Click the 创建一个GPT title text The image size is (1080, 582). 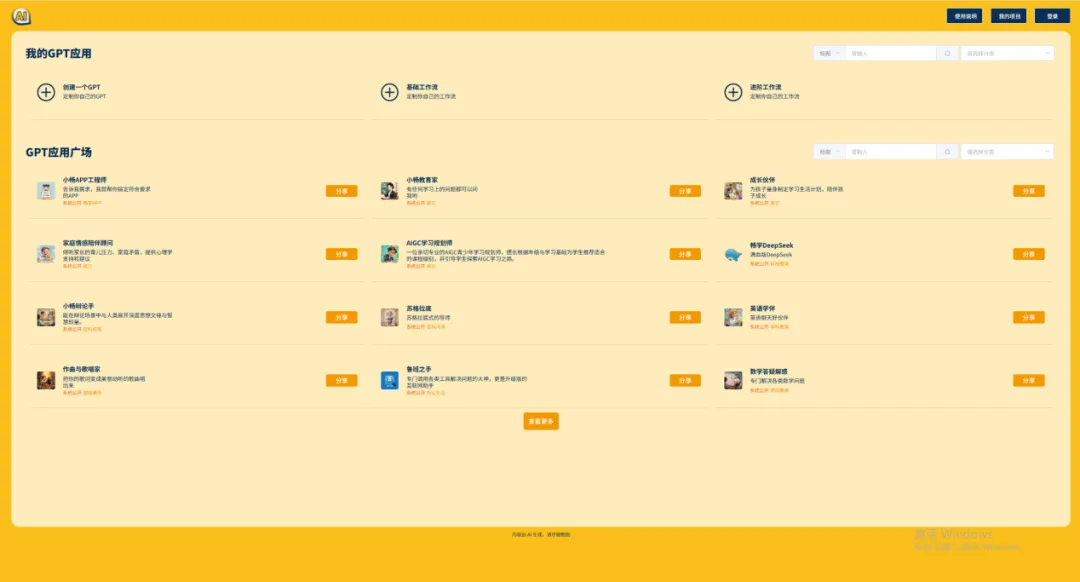tap(81, 87)
